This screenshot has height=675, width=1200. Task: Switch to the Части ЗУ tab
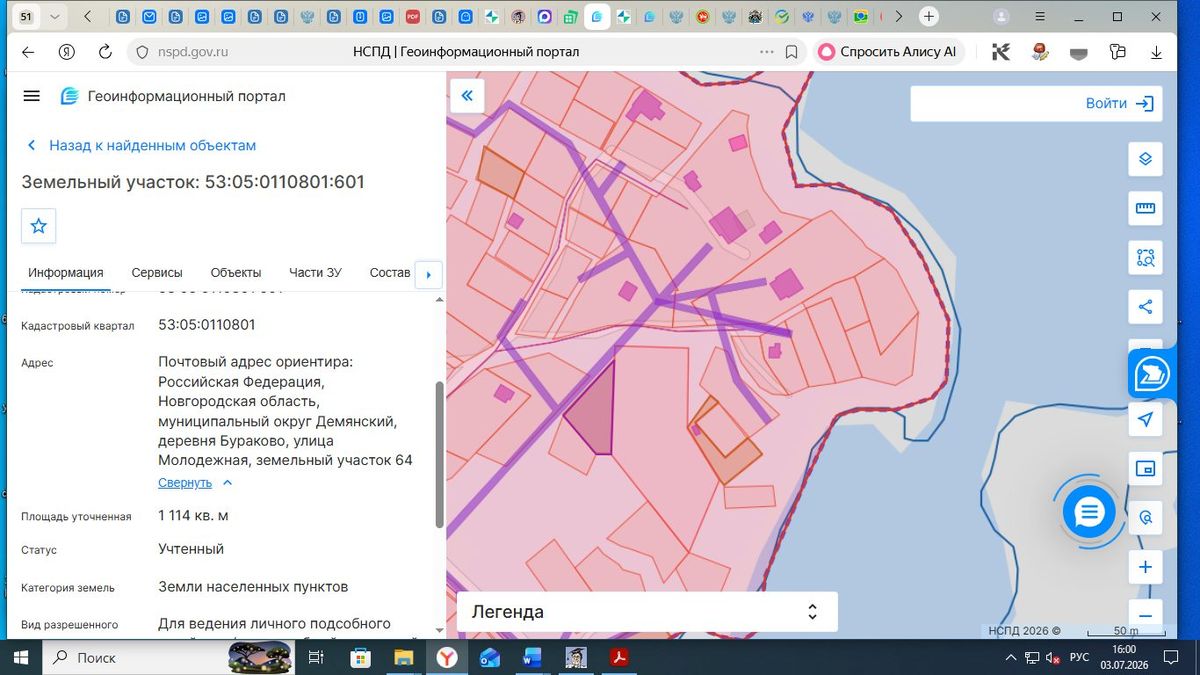pyautogui.click(x=315, y=272)
